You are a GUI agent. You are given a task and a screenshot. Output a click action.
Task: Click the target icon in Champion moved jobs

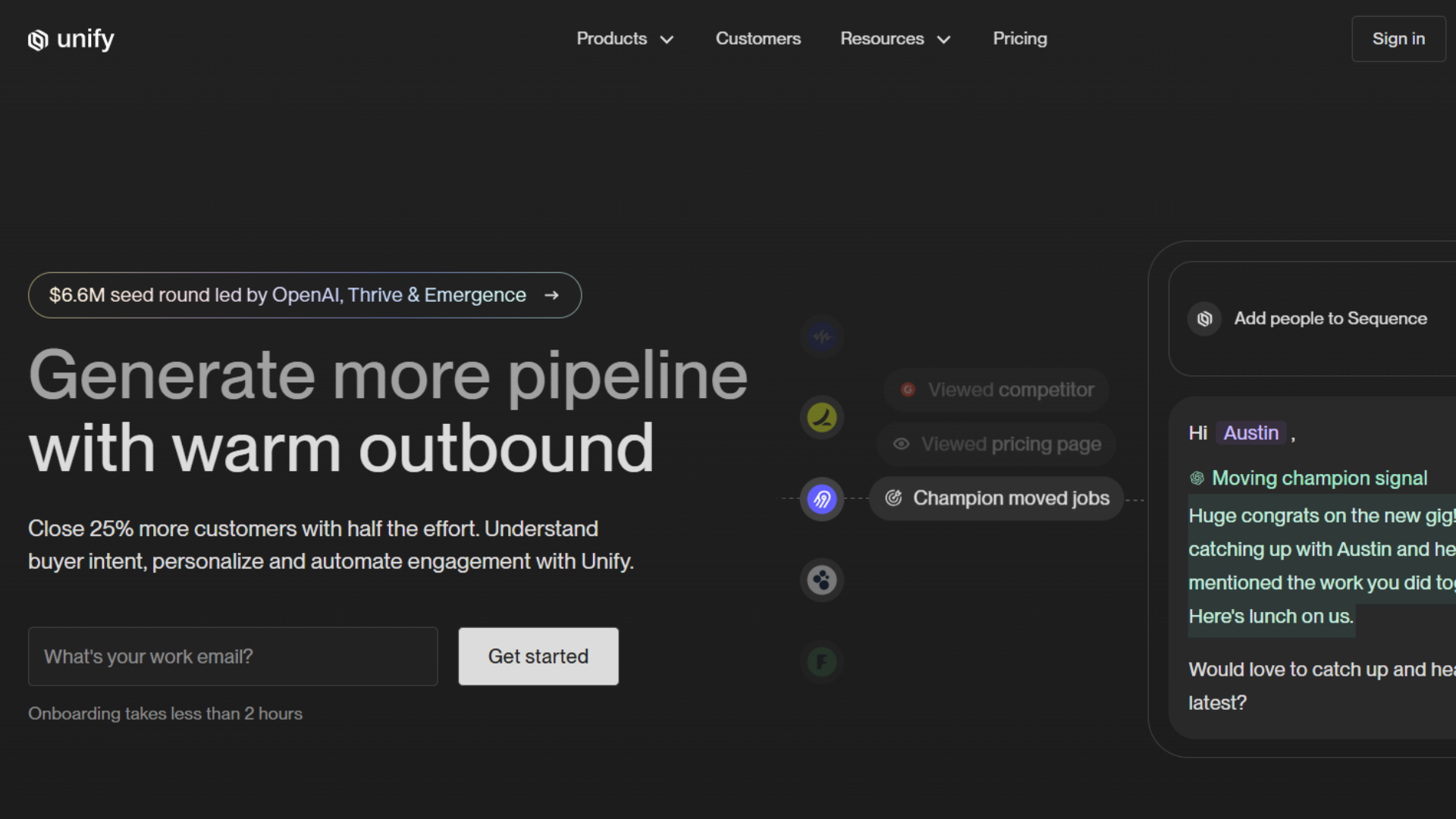[x=894, y=498]
